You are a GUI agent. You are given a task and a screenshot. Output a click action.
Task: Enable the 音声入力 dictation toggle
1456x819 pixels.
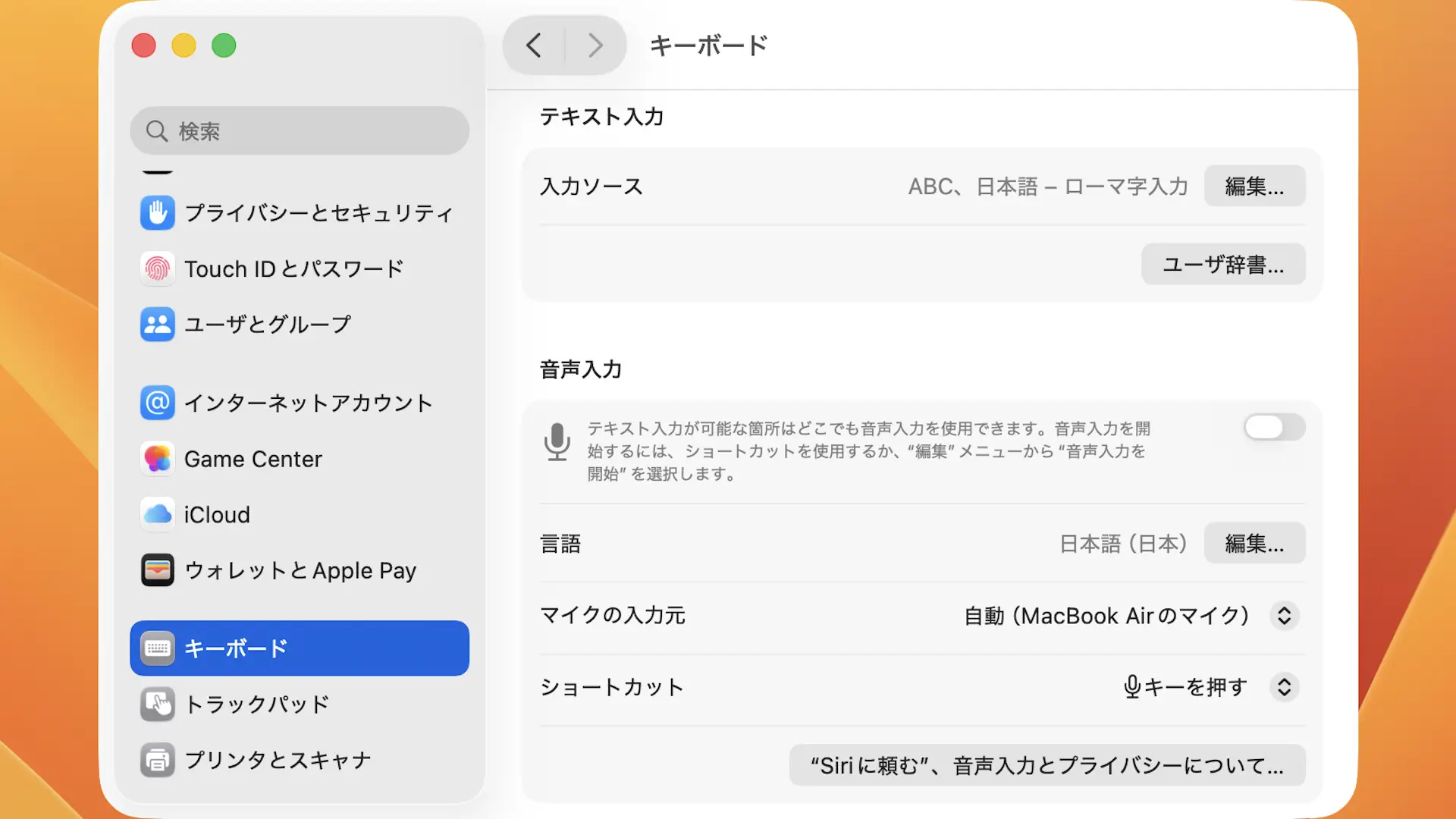[x=1274, y=428]
